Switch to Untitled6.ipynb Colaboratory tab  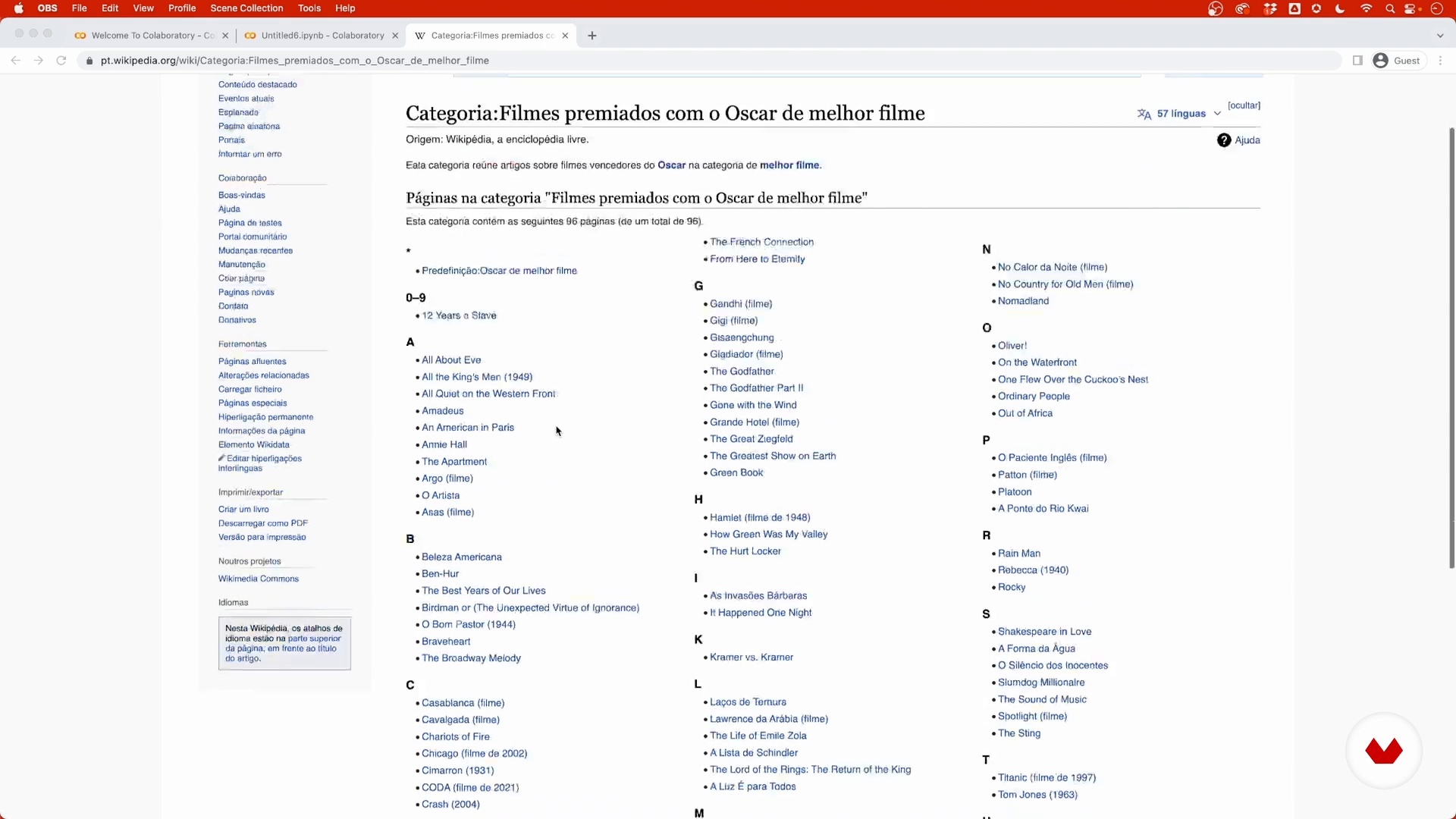click(x=320, y=36)
